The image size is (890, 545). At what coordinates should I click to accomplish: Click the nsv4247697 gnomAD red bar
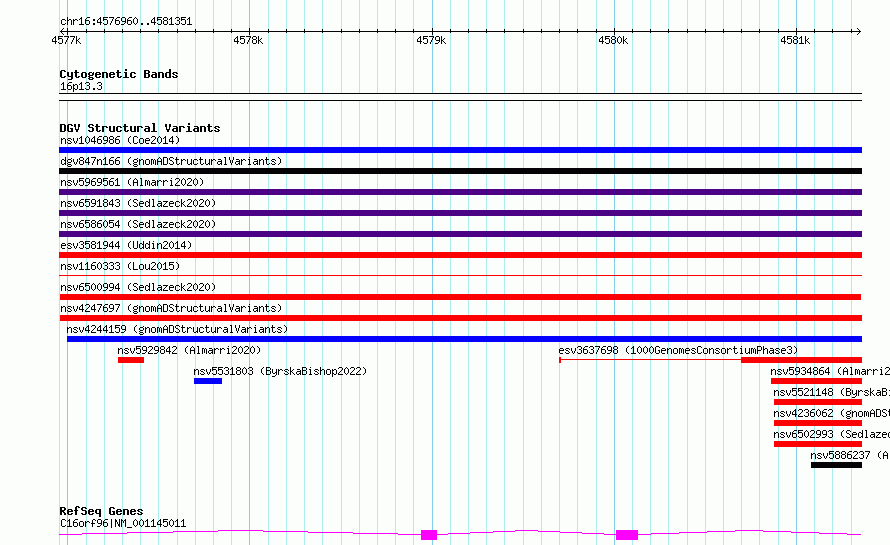(x=460, y=318)
